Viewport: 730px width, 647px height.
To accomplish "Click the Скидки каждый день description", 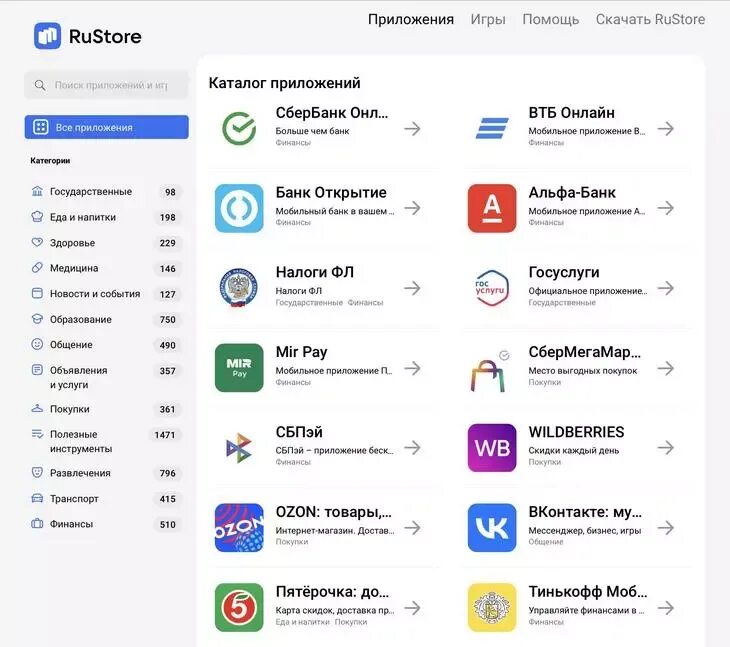I will tap(574, 451).
